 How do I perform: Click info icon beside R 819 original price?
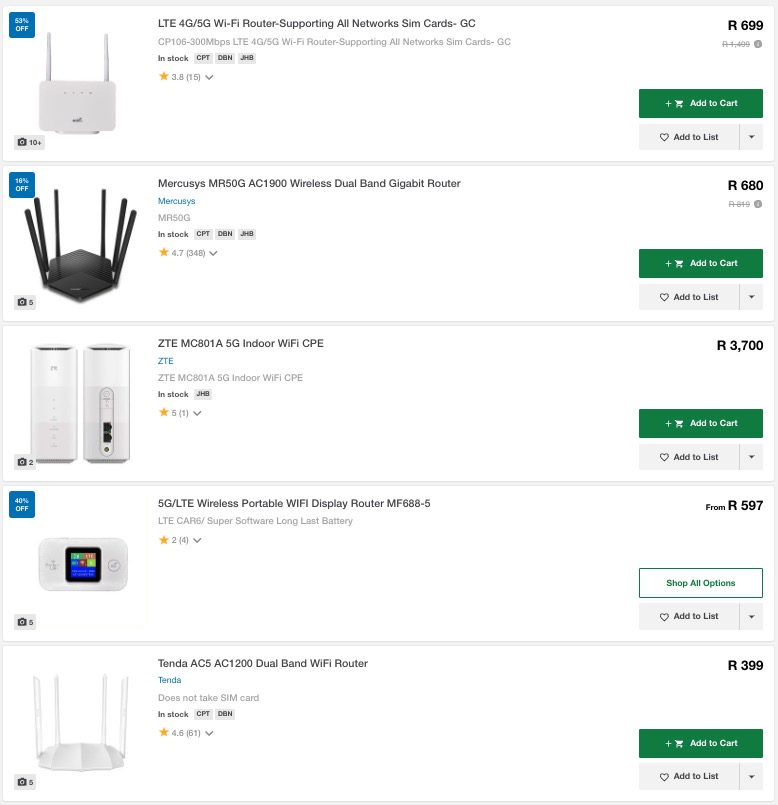758,204
